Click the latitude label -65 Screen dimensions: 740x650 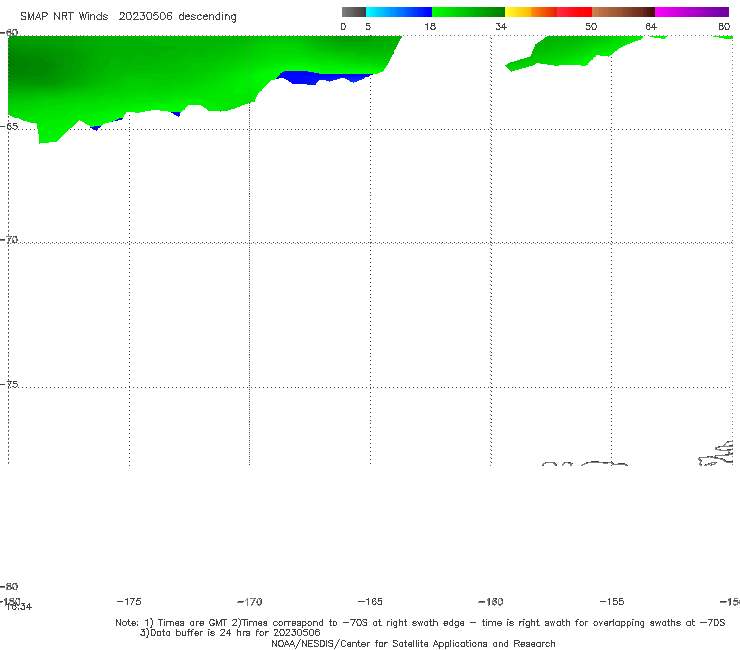pyautogui.click(x=9, y=127)
